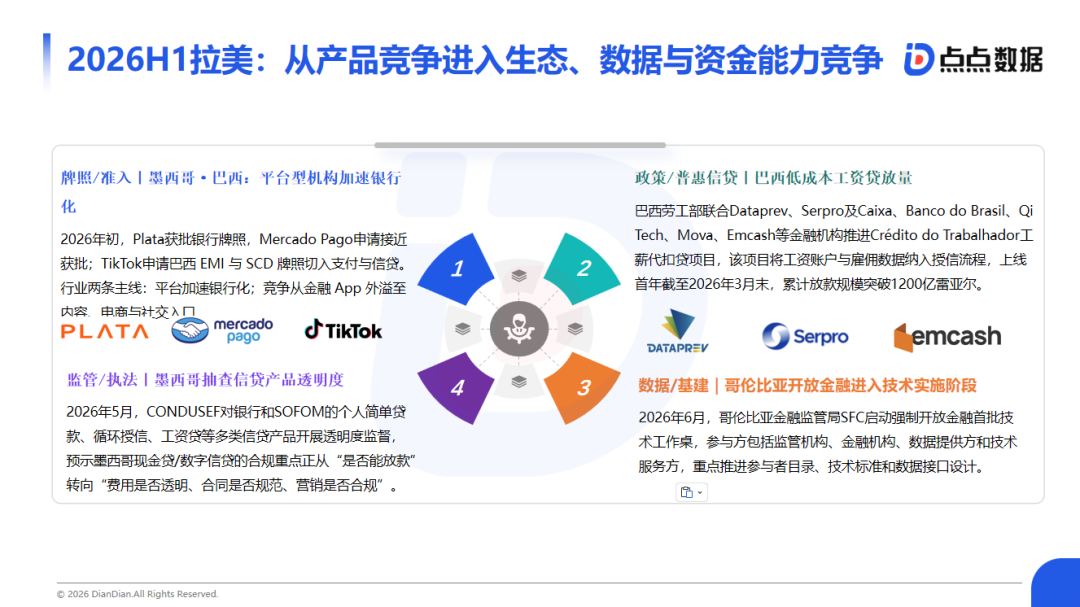Select the Emcash logo
The width and height of the screenshot is (1080, 607).
(947, 336)
